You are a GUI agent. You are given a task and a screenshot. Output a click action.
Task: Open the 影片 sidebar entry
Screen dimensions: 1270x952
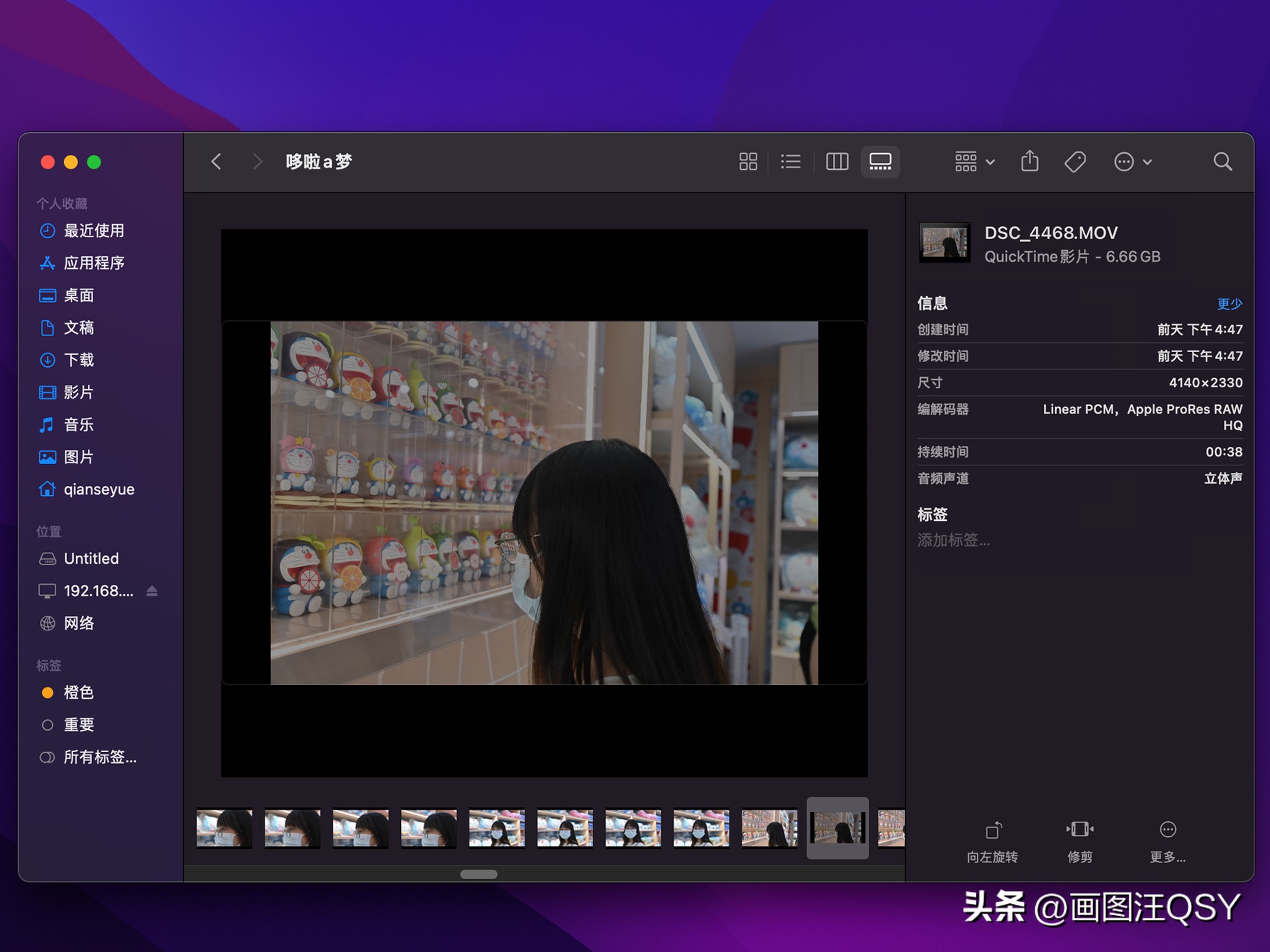[x=78, y=392]
